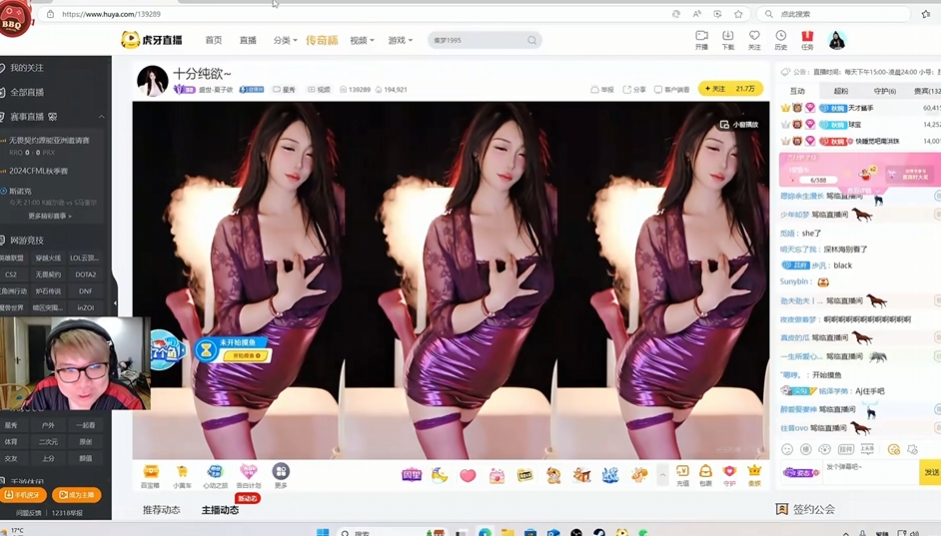Click the chat message input box
This screenshot has width=941, height=536.
pos(871,472)
